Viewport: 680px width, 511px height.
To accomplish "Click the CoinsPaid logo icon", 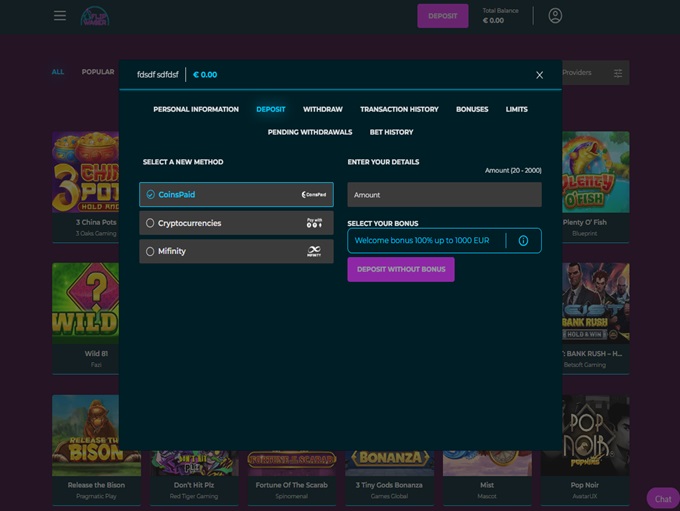I will (x=314, y=195).
